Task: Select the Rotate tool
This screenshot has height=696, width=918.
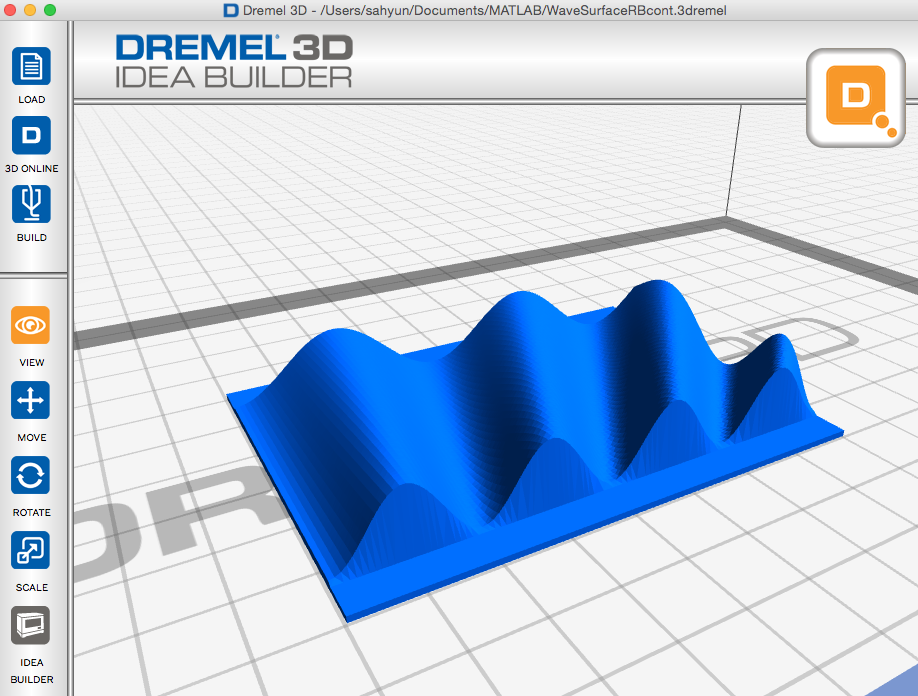Action: coord(30,475)
